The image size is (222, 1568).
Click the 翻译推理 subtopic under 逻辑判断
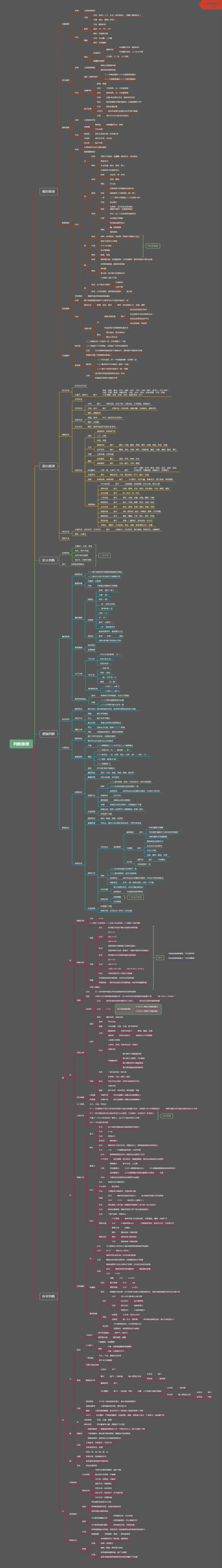tap(65, 637)
